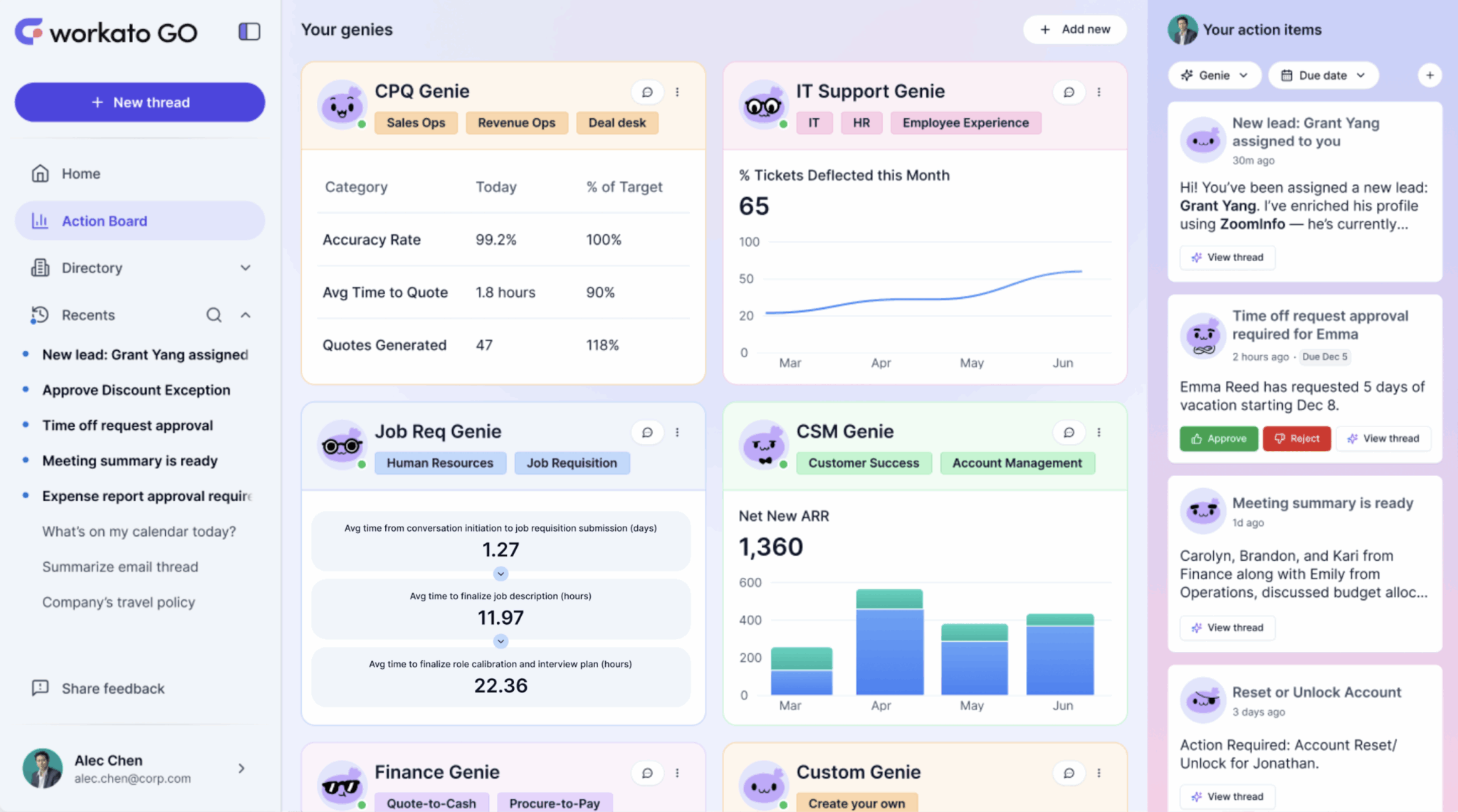Open chat icon on CSM Genie card
This screenshot has width=1458, height=812.
[x=1069, y=432]
